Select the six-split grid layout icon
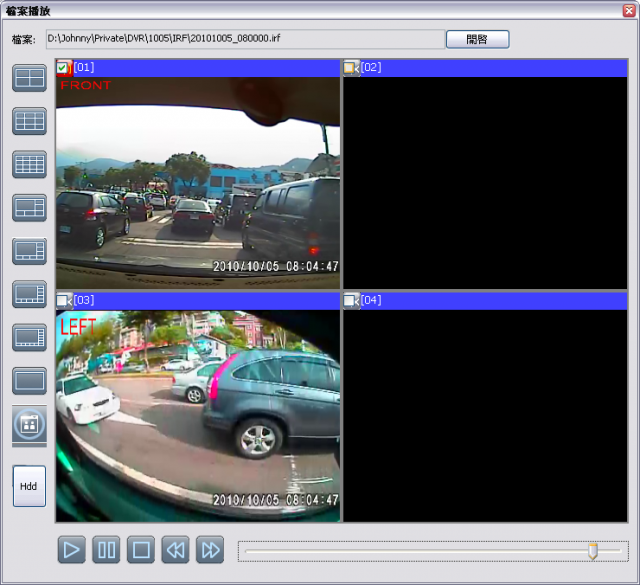The width and height of the screenshot is (640, 585). 29,121
